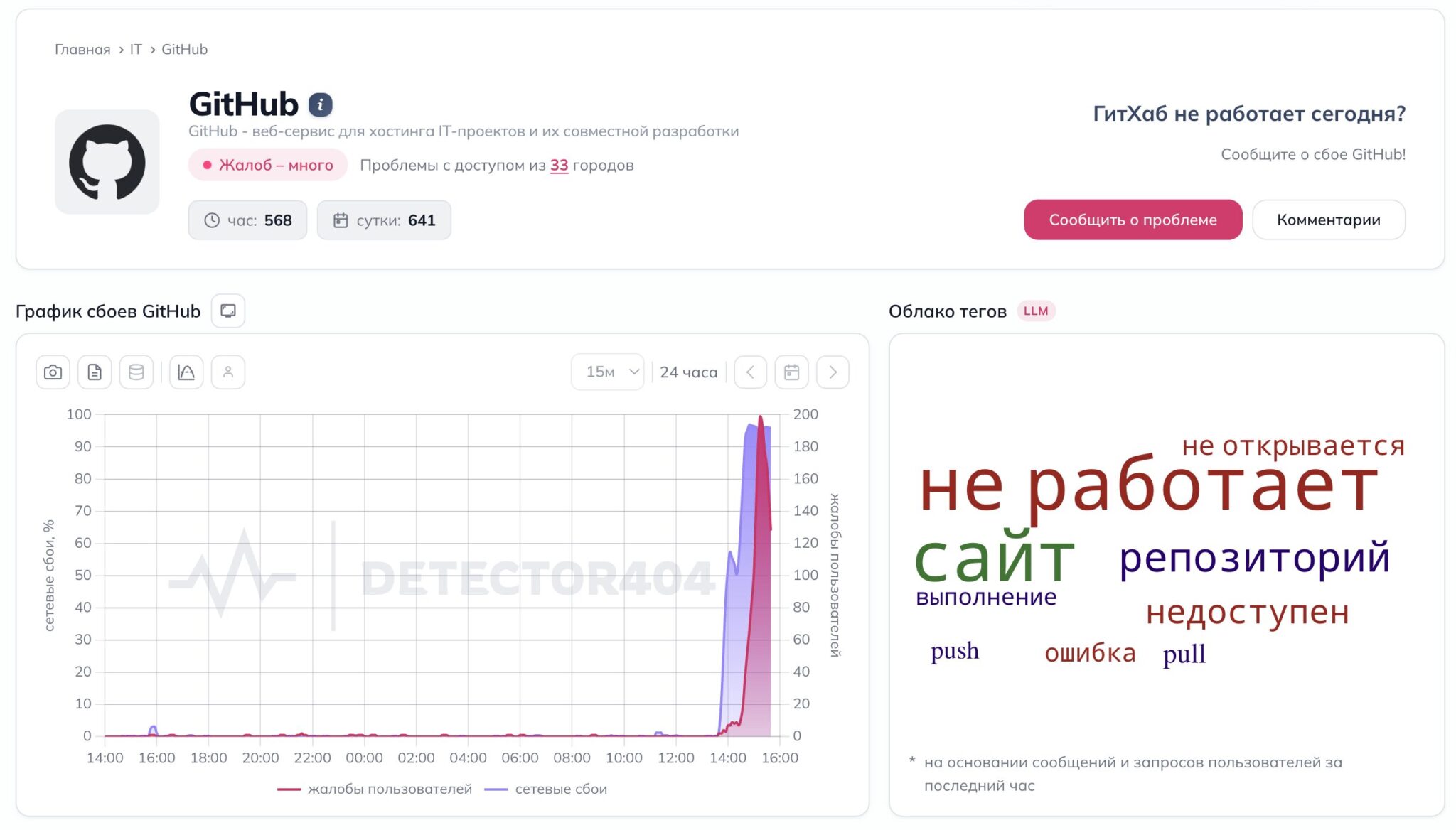Screen dimensions: 1456x830
Task: Go to next period with right chevron
Action: click(x=833, y=372)
